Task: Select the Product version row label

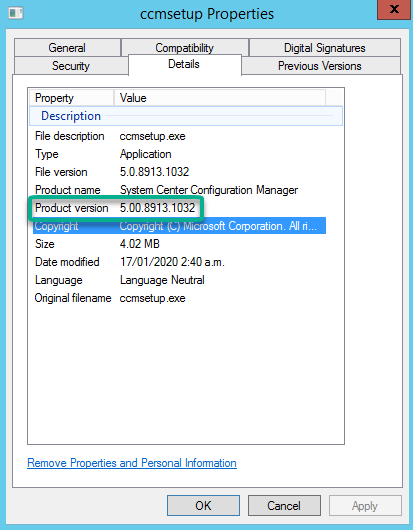Action: 72,208
